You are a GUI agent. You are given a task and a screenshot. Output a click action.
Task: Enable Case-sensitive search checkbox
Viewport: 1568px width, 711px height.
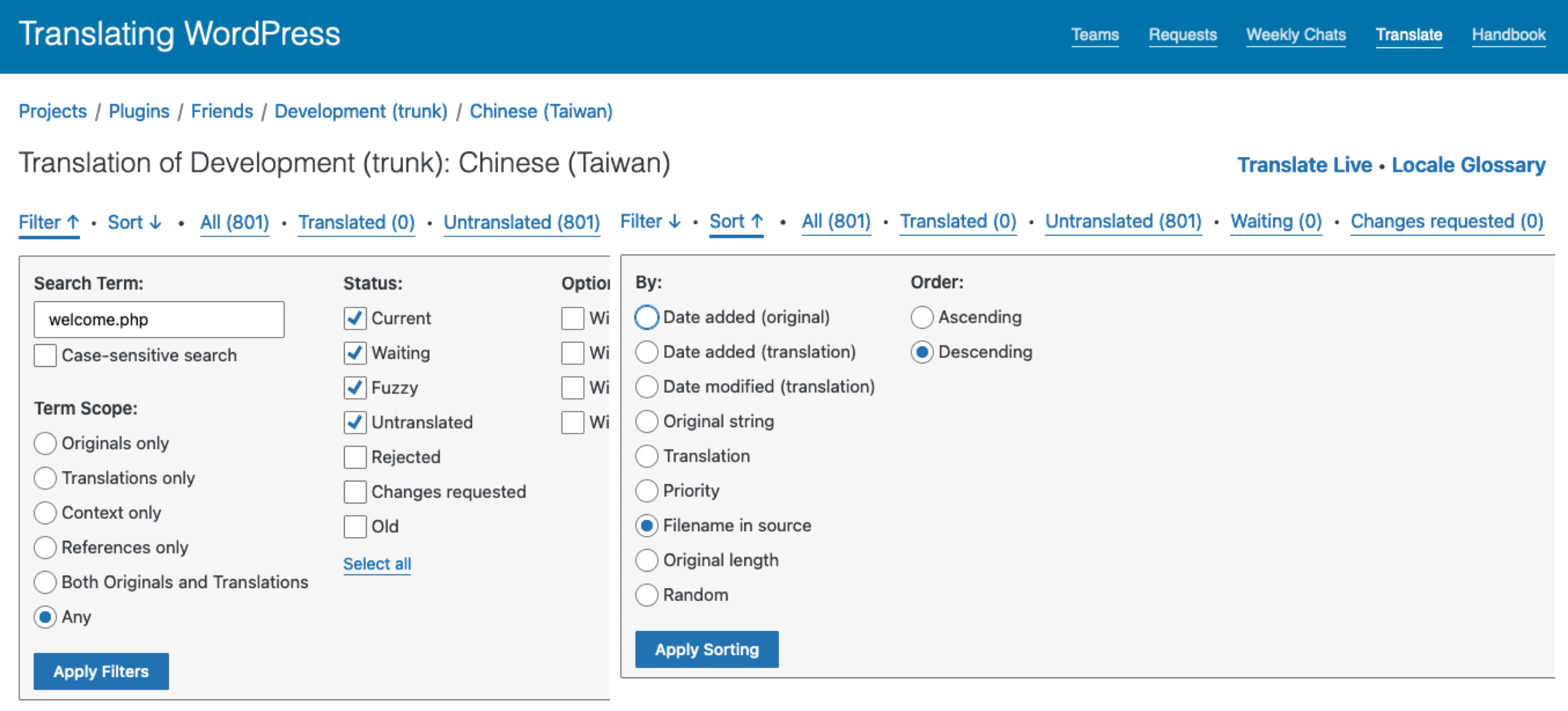point(45,355)
